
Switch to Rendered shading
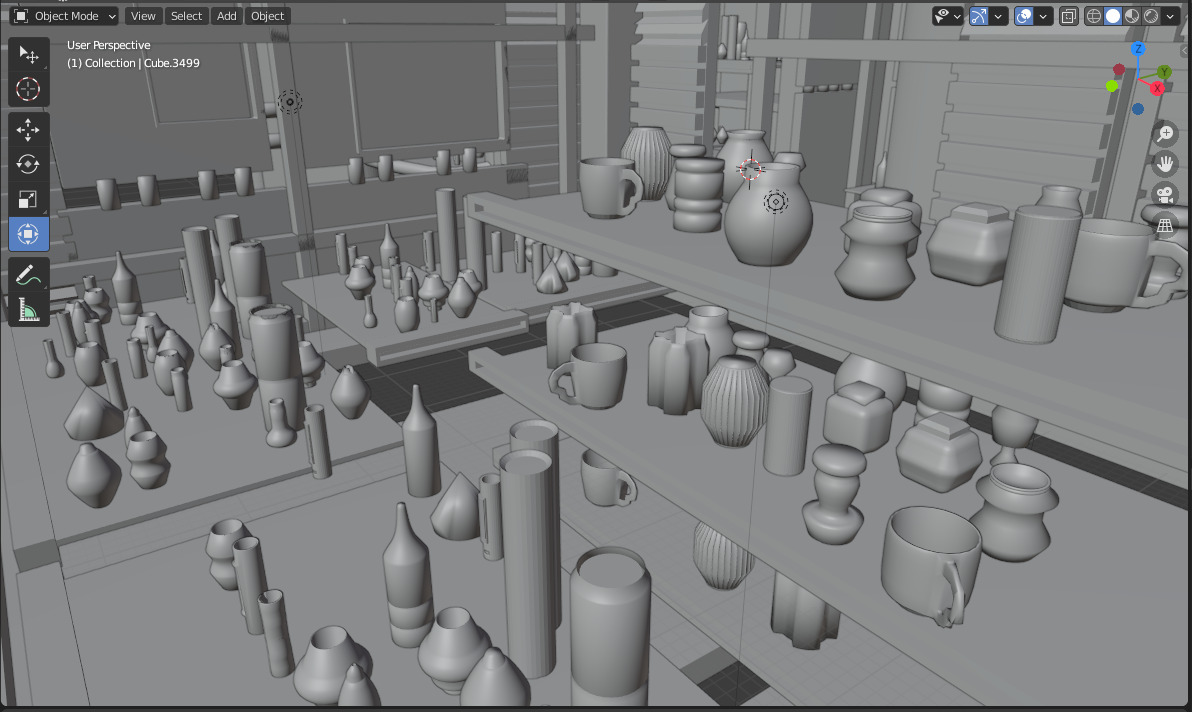tap(1151, 16)
